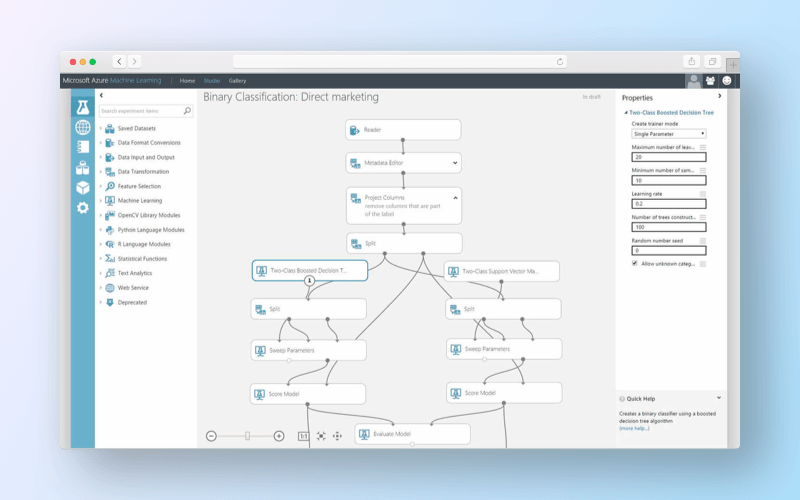Click the Saved Datasets module icon

pos(110,129)
